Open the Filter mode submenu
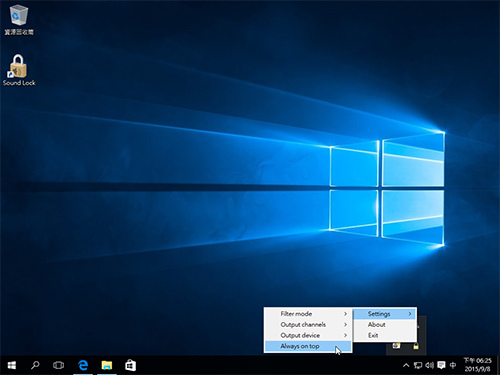The height and width of the screenshot is (375, 500). 308,314
